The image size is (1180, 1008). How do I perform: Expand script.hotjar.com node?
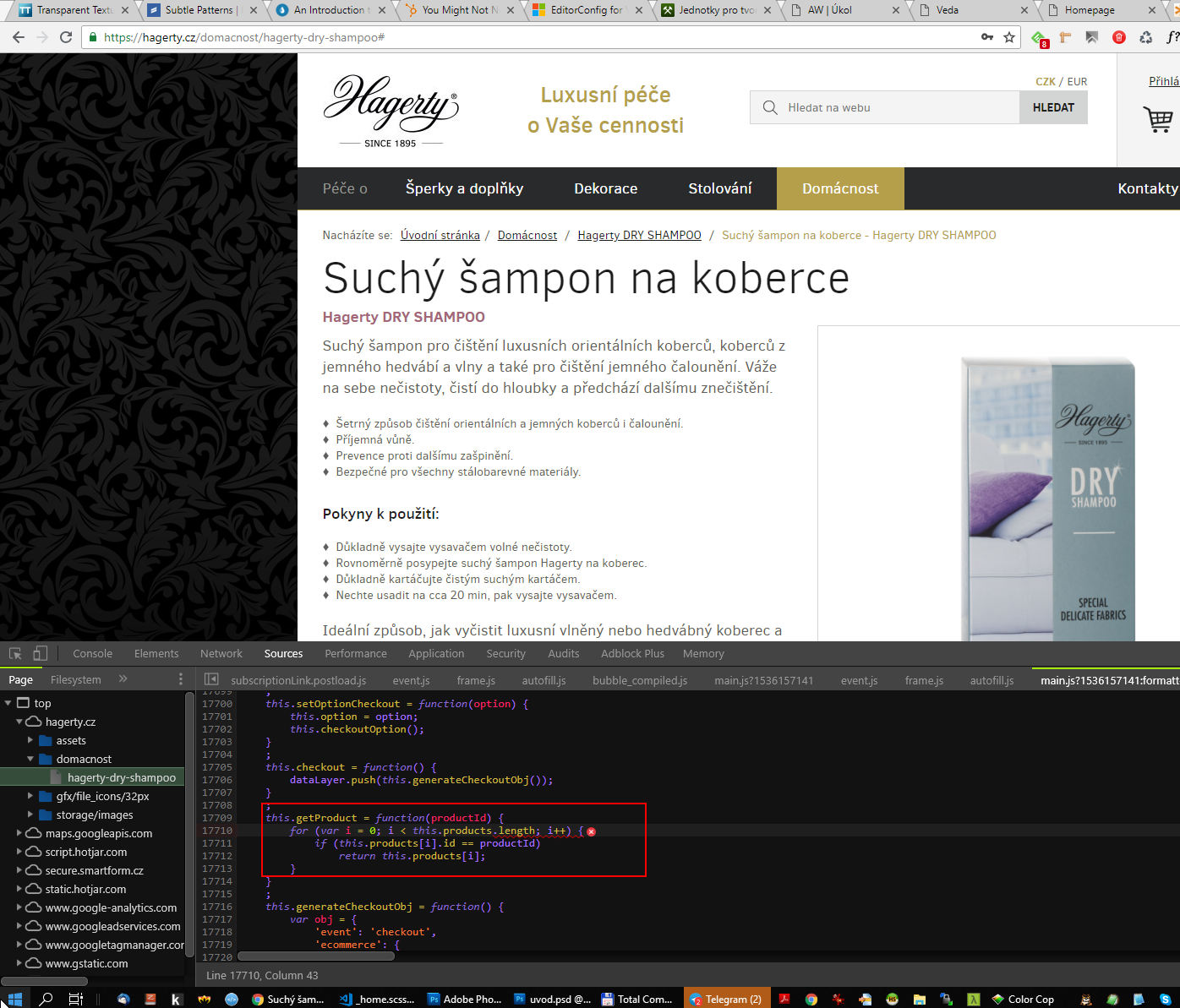point(19,852)
